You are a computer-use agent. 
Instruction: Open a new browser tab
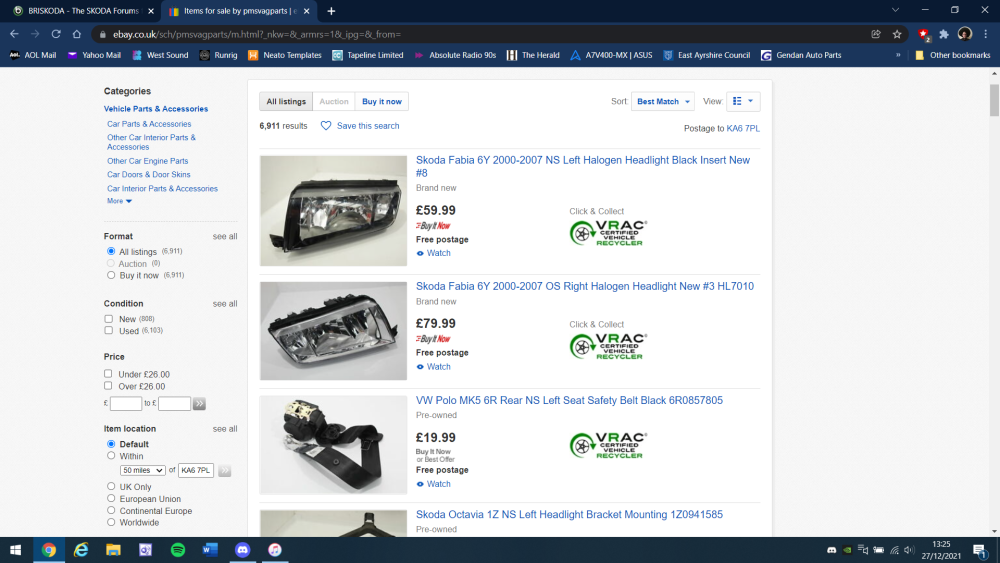331,11
